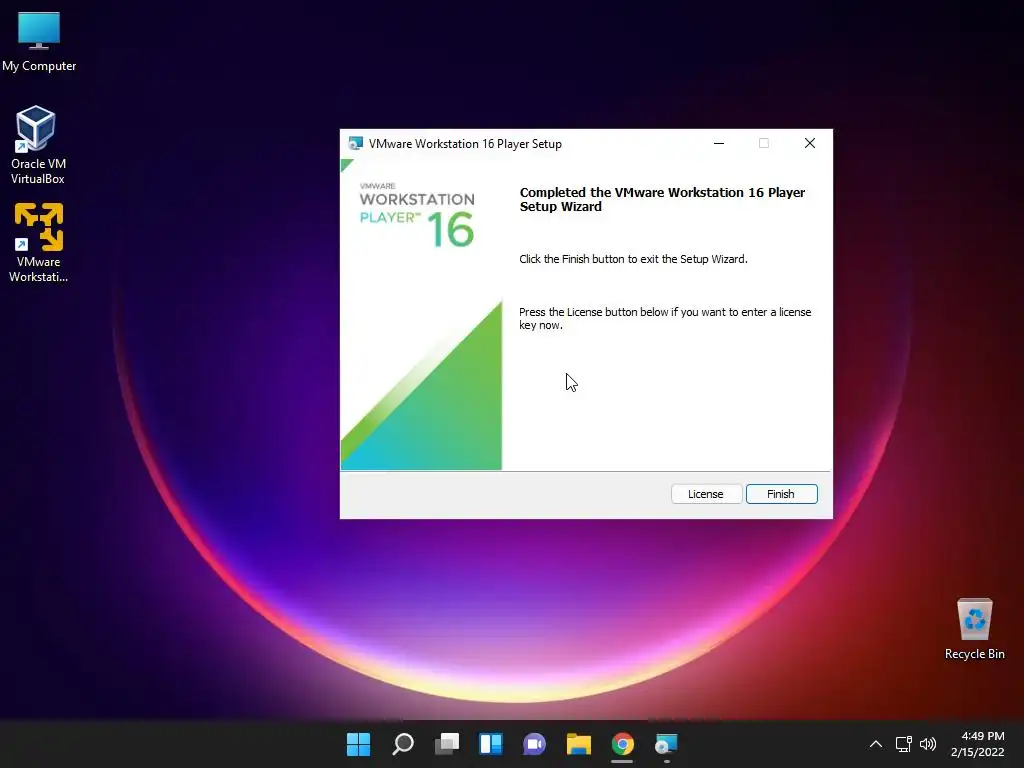
Task: Click the 'Click the Finish button to exit' text
Action: [x=633, y=259]
